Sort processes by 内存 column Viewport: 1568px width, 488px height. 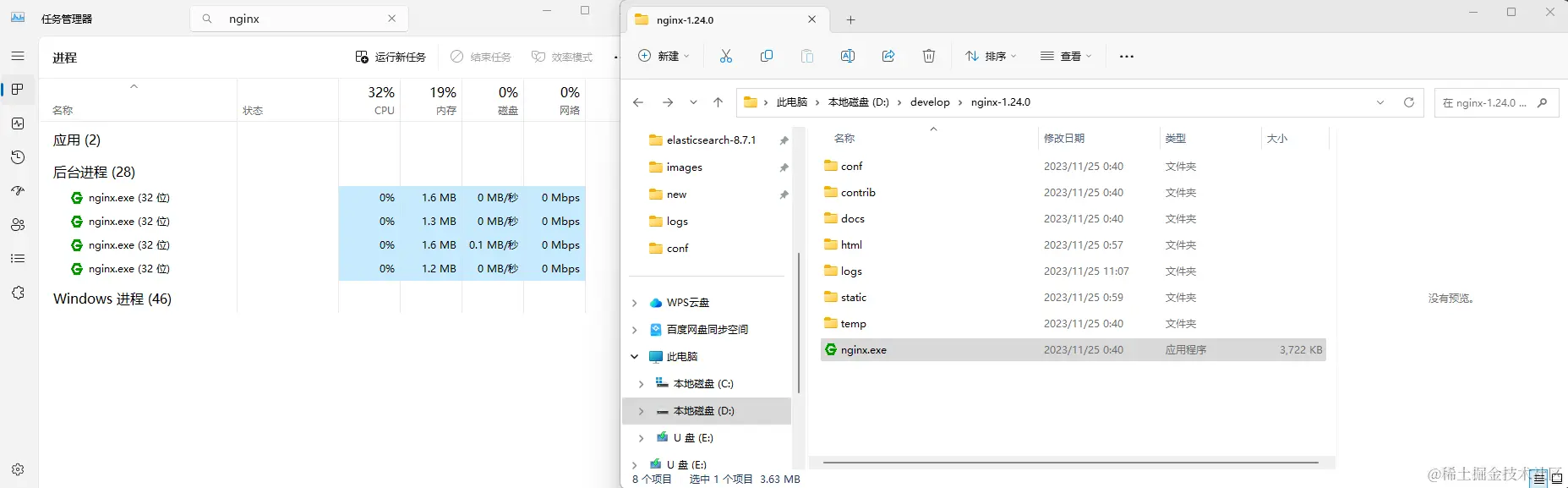[431, 100]
